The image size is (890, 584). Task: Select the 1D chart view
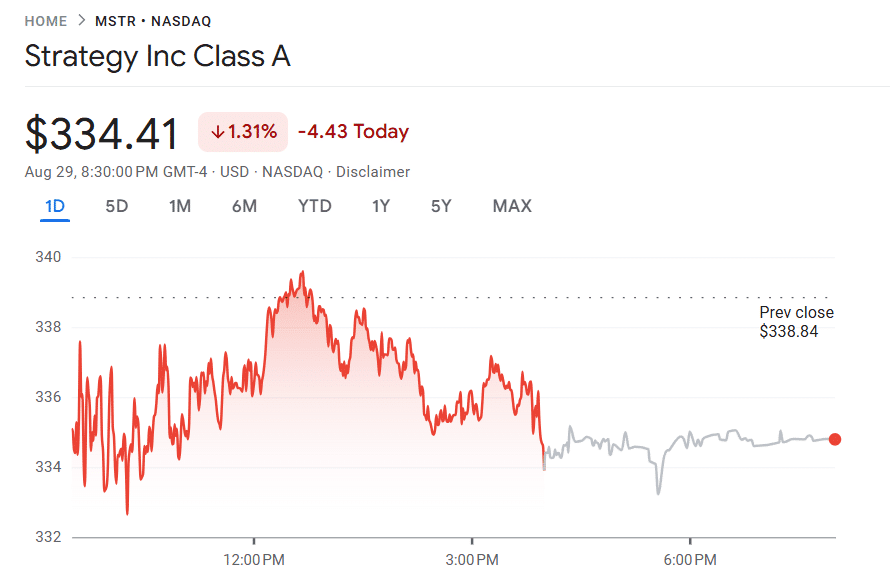coord(55,206)
